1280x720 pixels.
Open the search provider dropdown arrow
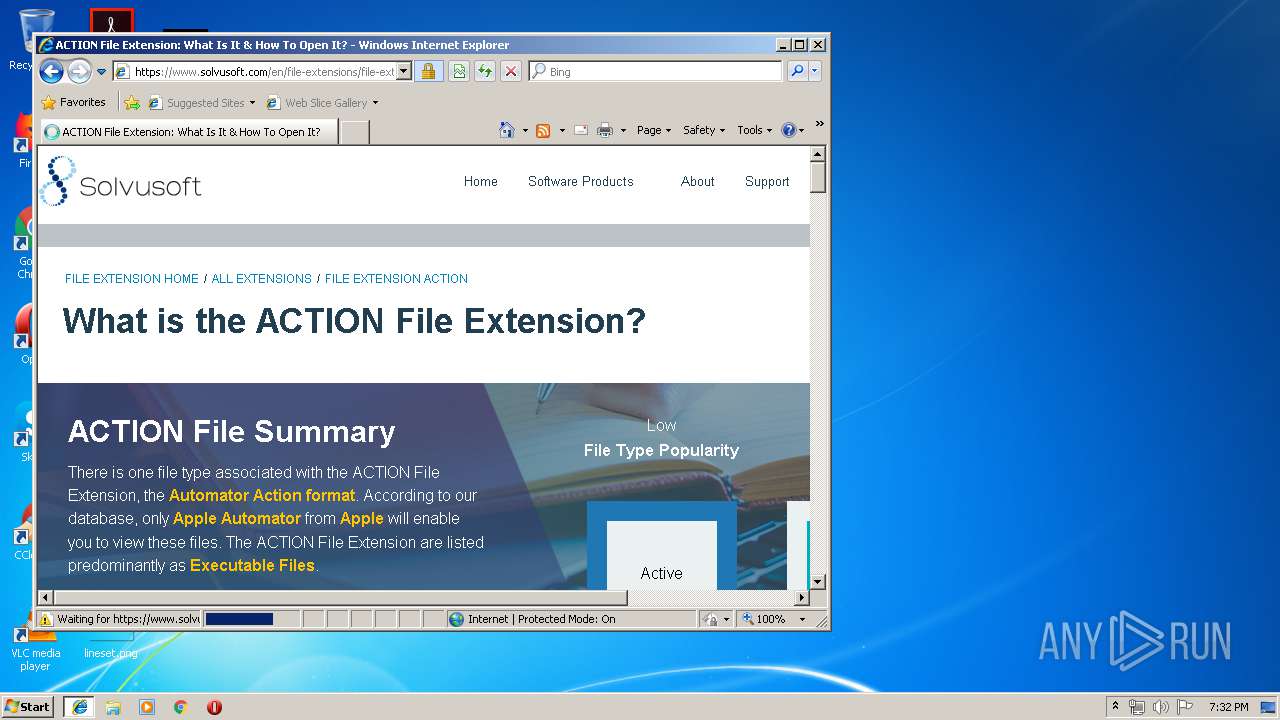pos(815,72)
